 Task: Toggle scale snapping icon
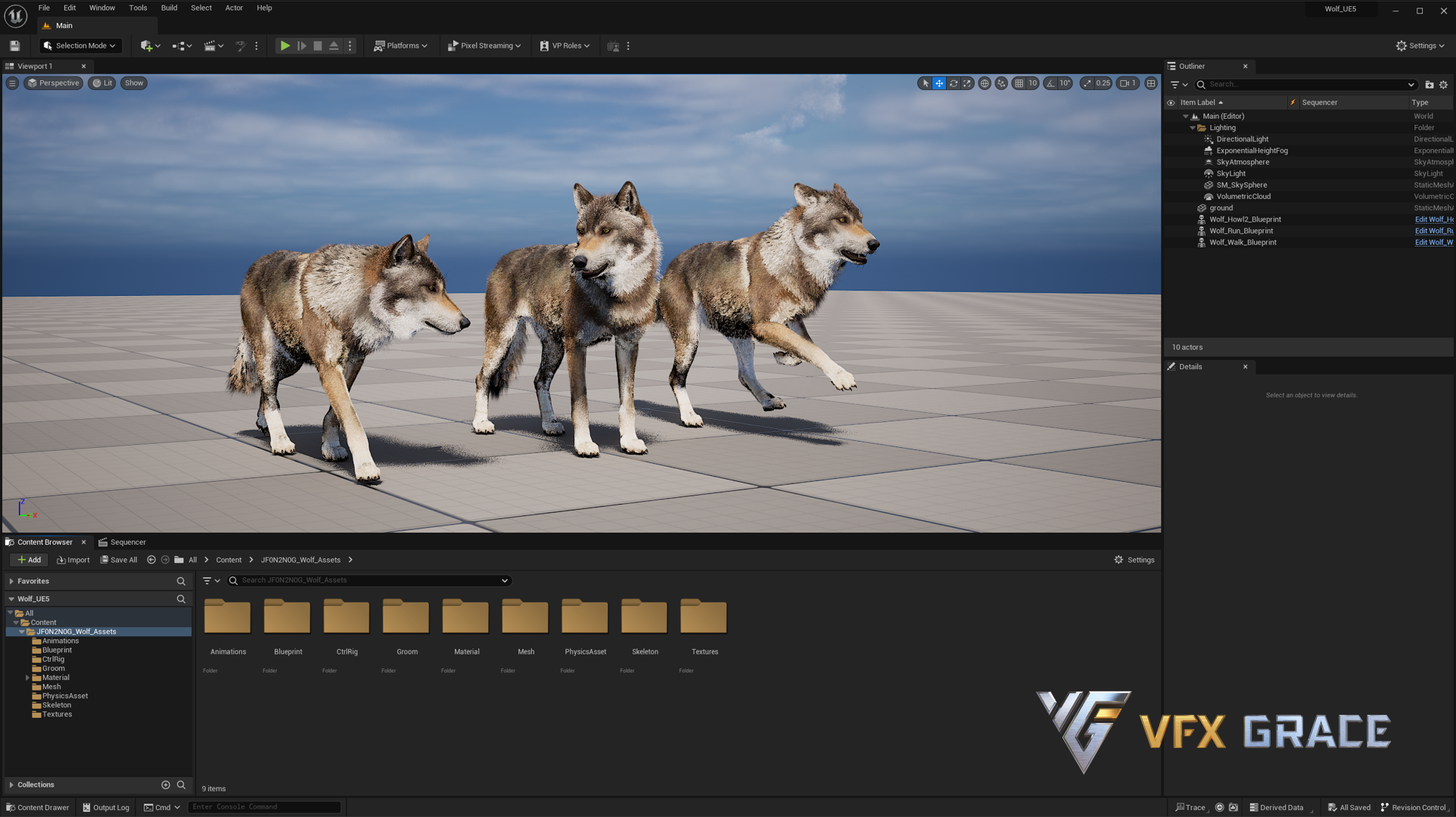tap(1087, 83)
